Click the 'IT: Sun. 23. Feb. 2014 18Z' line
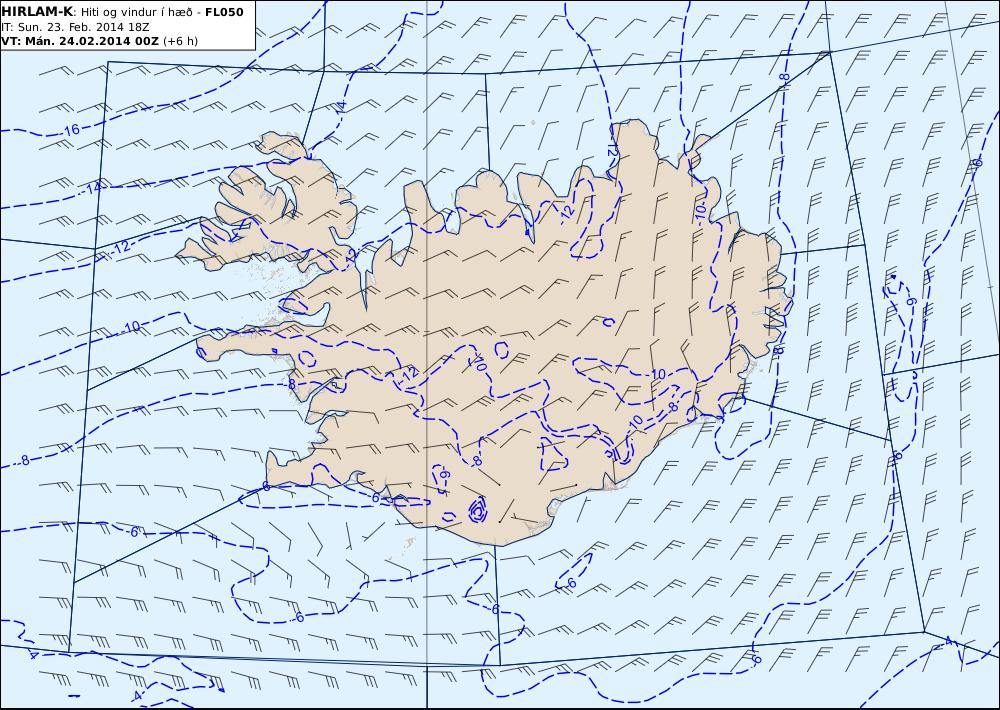1000x710 pixels. tap(75, 27)
